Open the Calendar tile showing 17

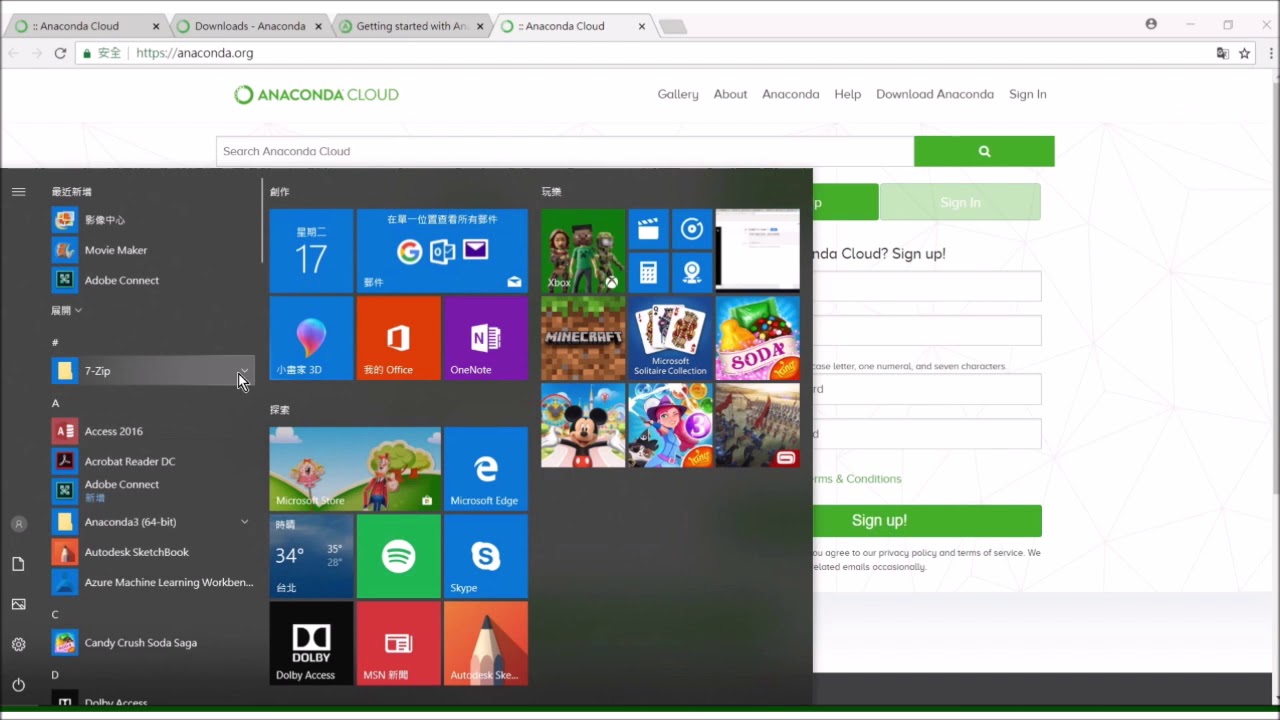click(311, 251)
